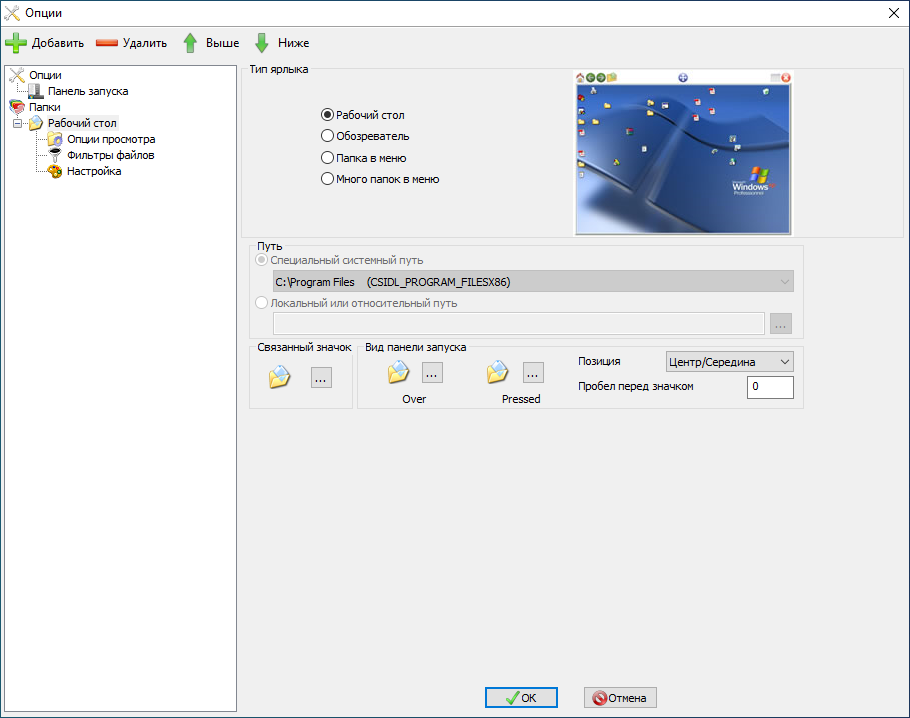Open the Позиция Центр/Середина dropdown
Image resolution: width=910 pixels, height=718 pixels.
coord(730,362)
